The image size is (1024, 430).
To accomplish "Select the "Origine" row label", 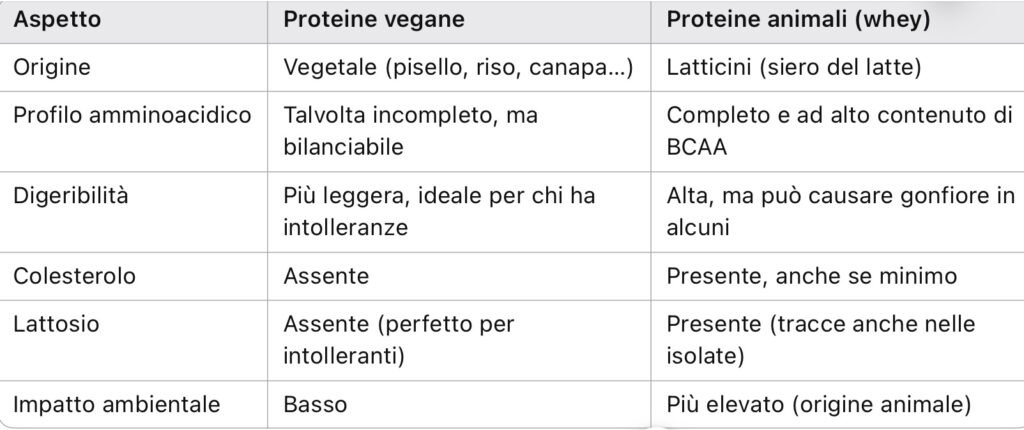I will point(51,68).
